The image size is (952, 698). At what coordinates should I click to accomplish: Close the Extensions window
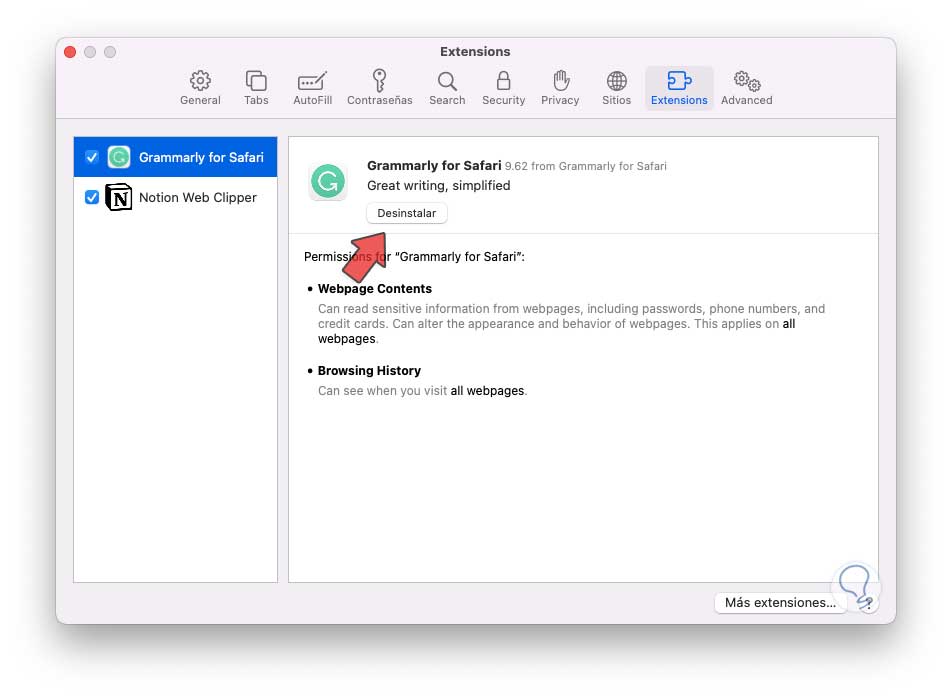coord(70,52)
